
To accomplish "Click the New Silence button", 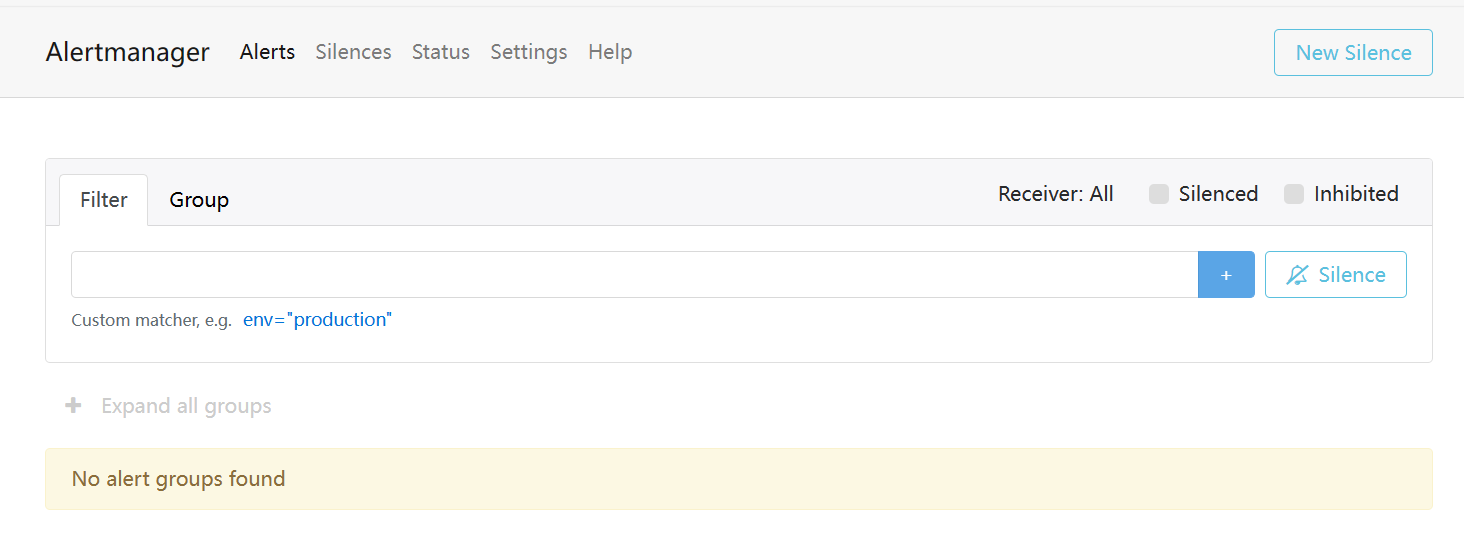I will [x=1353, y=53].
